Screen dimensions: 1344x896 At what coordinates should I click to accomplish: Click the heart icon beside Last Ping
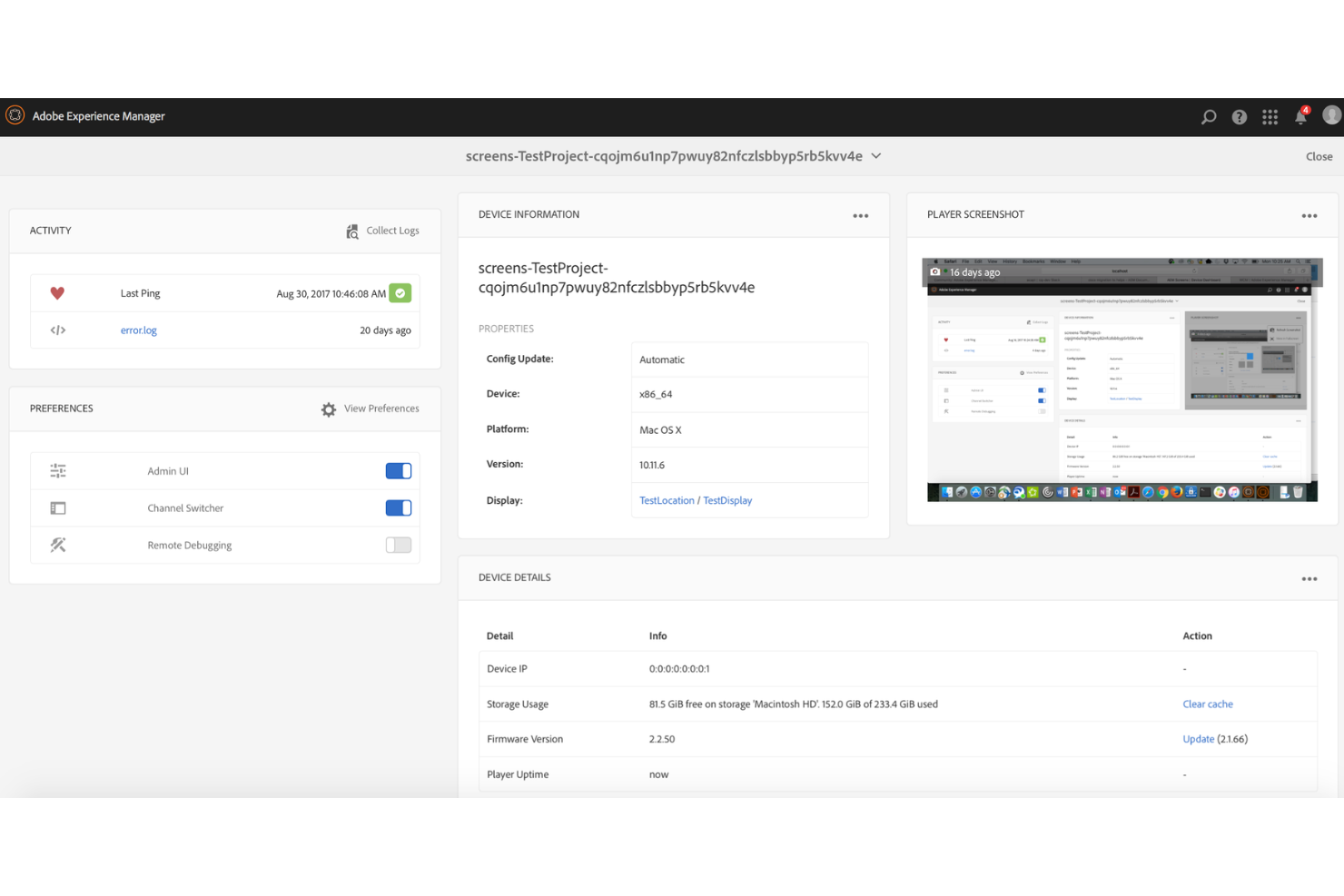57,292
